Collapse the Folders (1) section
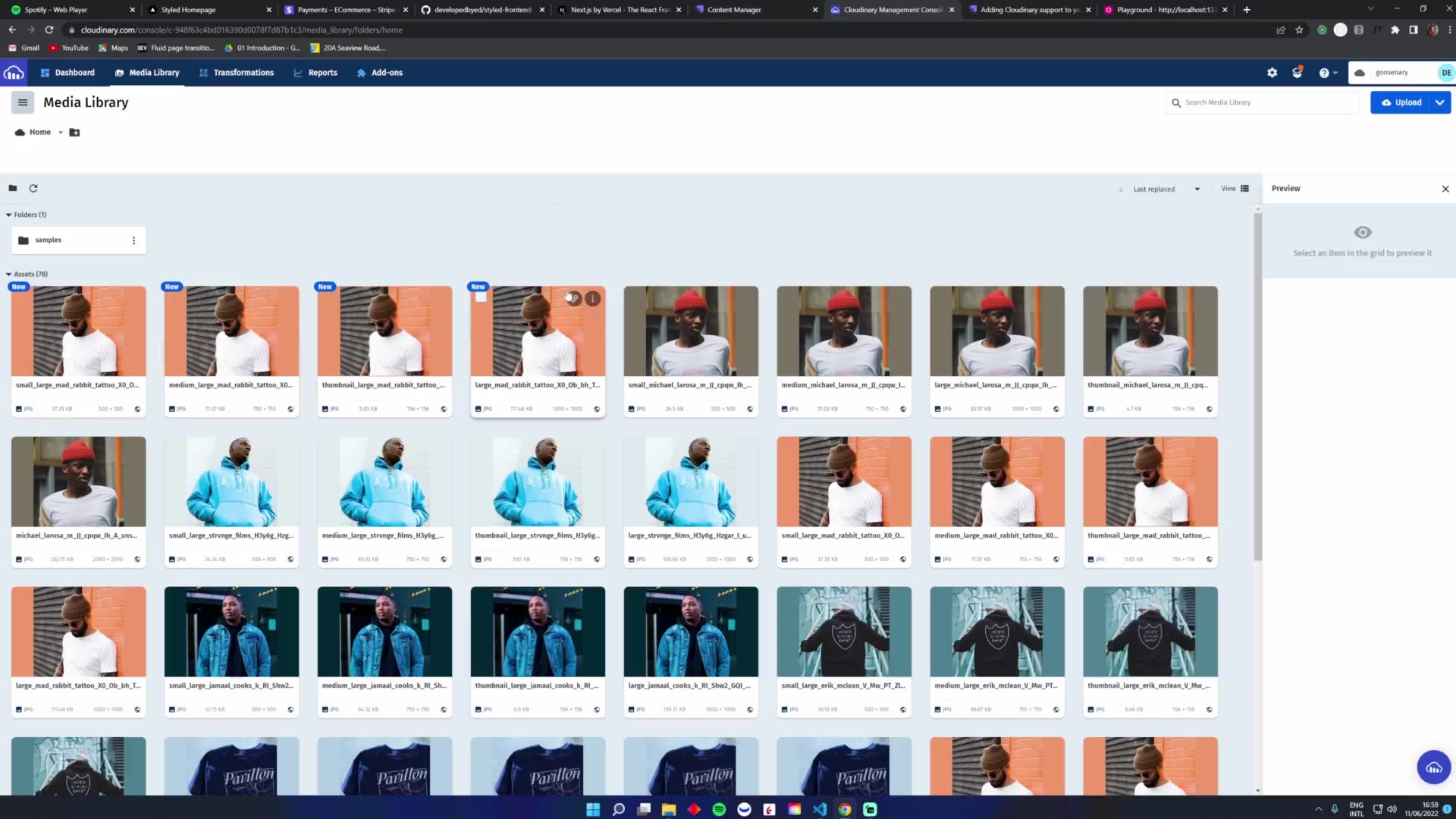 [9, 215]
